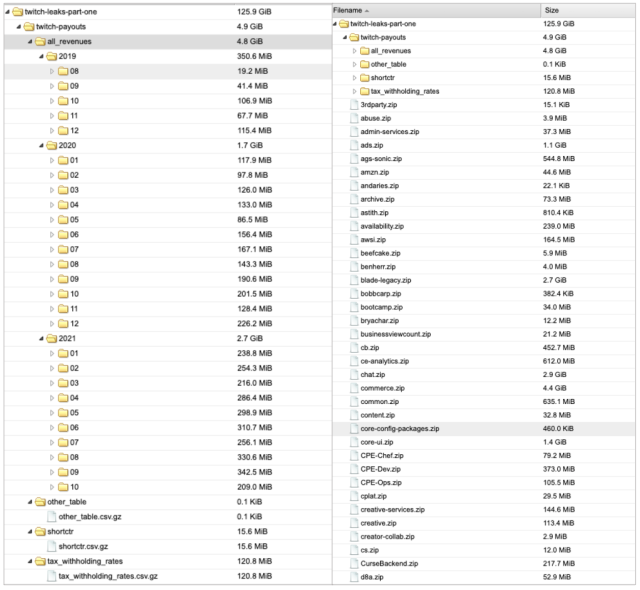This screenshot has width=640, height=590.
Task: Click file icon for CPE-Chef.zip
Action: [354, 455]
